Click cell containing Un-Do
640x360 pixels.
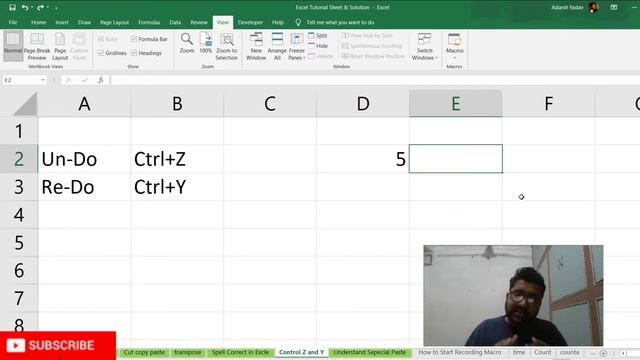pyautogui.click(x=84, y=159)
